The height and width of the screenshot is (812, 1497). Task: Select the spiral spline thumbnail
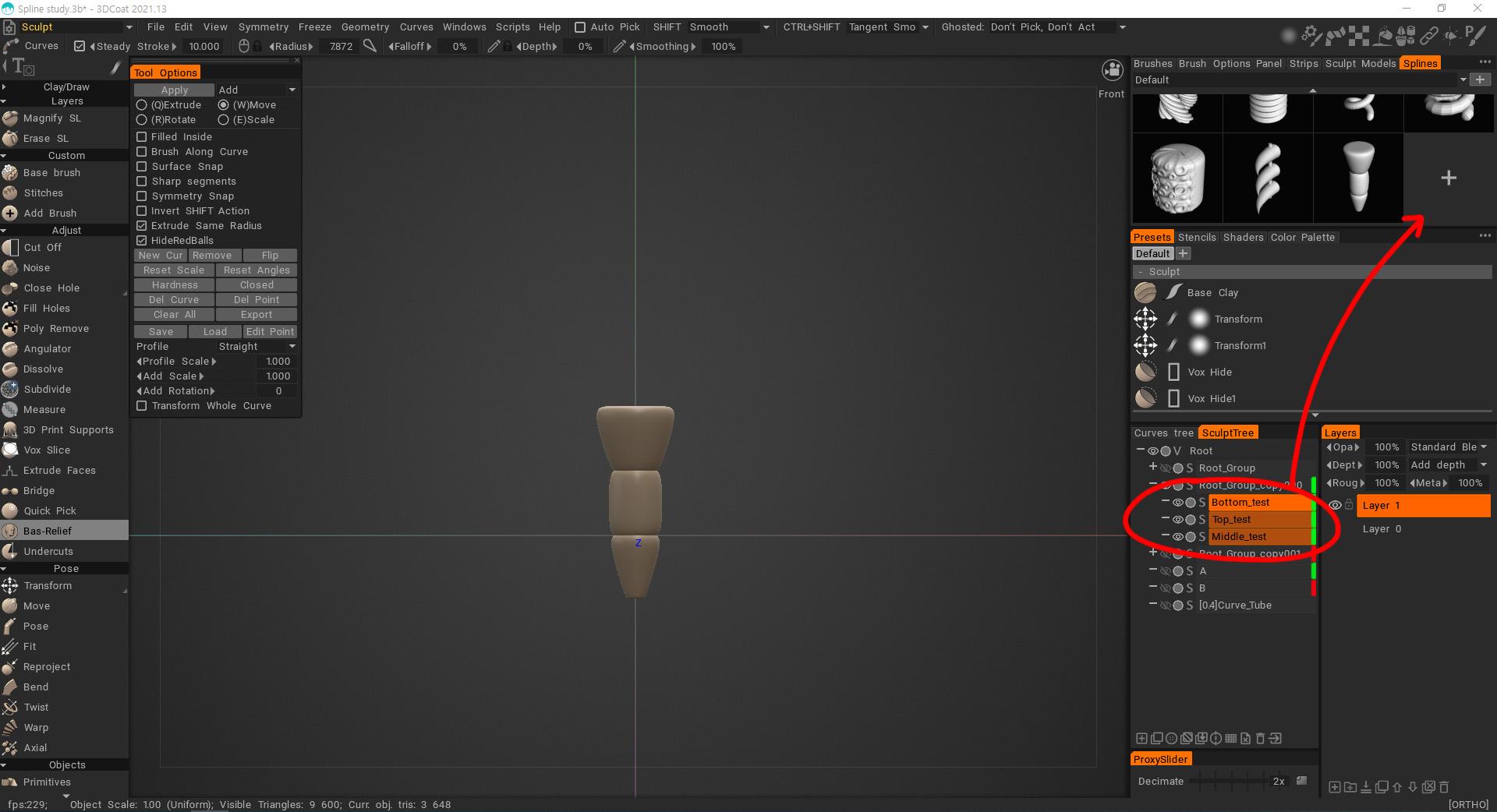pyautogui.click(x=1268, y=178)
